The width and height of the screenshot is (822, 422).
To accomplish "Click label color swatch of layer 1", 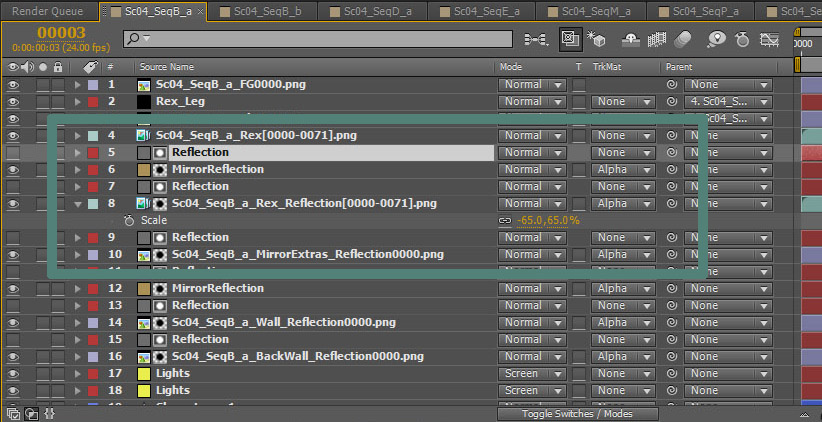I will coord(93,85).
